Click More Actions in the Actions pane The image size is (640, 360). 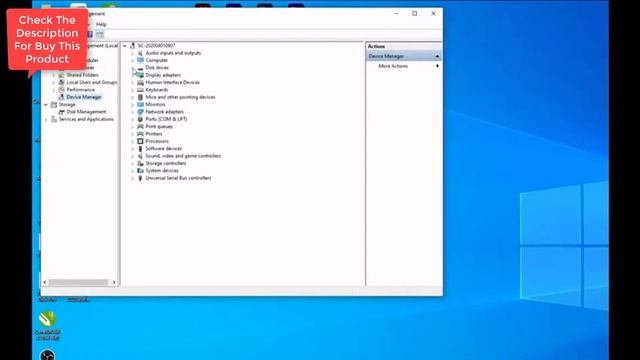click(x=393, y=66)
